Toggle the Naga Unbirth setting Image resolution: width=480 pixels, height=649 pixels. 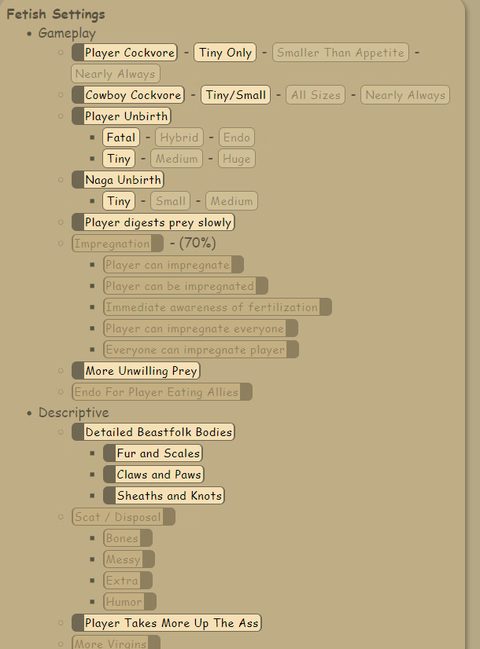118,180
